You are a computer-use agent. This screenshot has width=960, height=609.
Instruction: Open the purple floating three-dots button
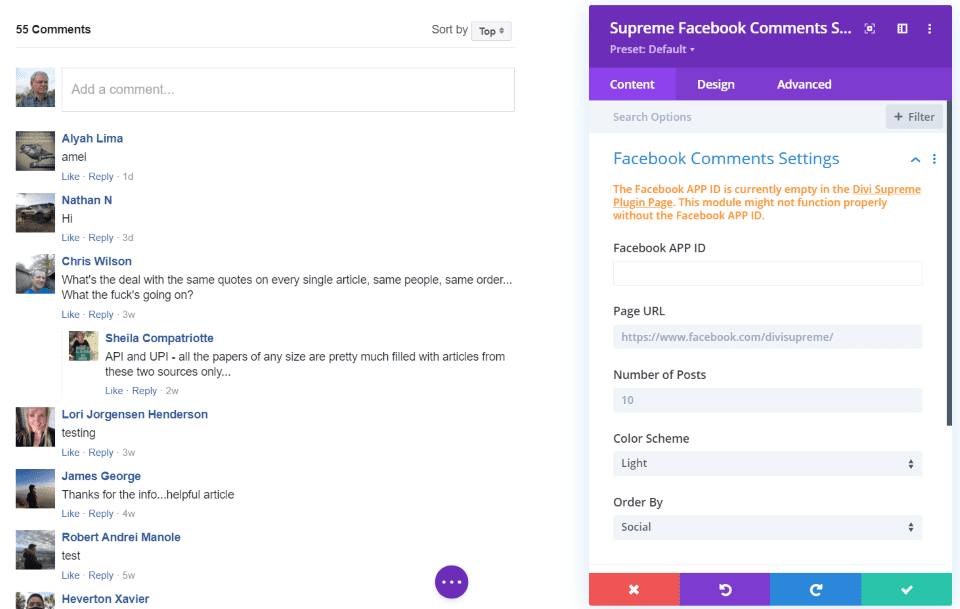451,581
